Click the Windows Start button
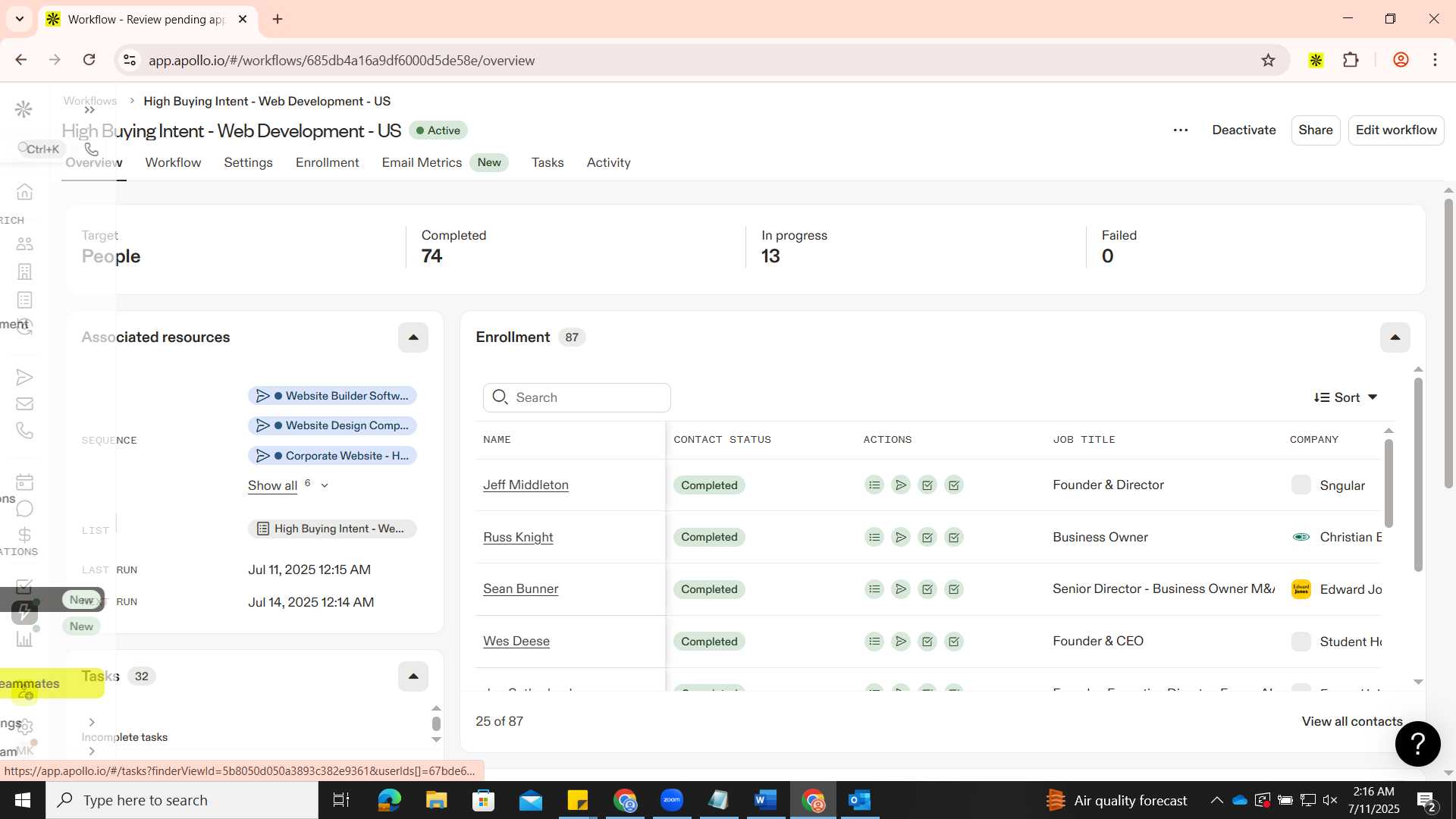The image size is (1456, 819). click(x=22, y=800)
